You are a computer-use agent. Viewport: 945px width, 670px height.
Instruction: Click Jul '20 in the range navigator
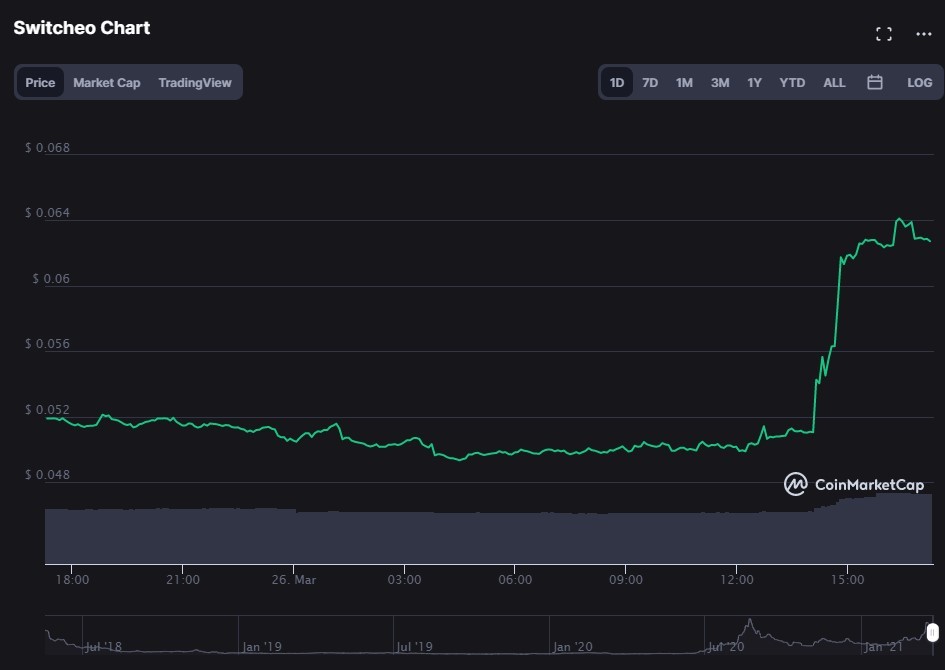[726, 647]
